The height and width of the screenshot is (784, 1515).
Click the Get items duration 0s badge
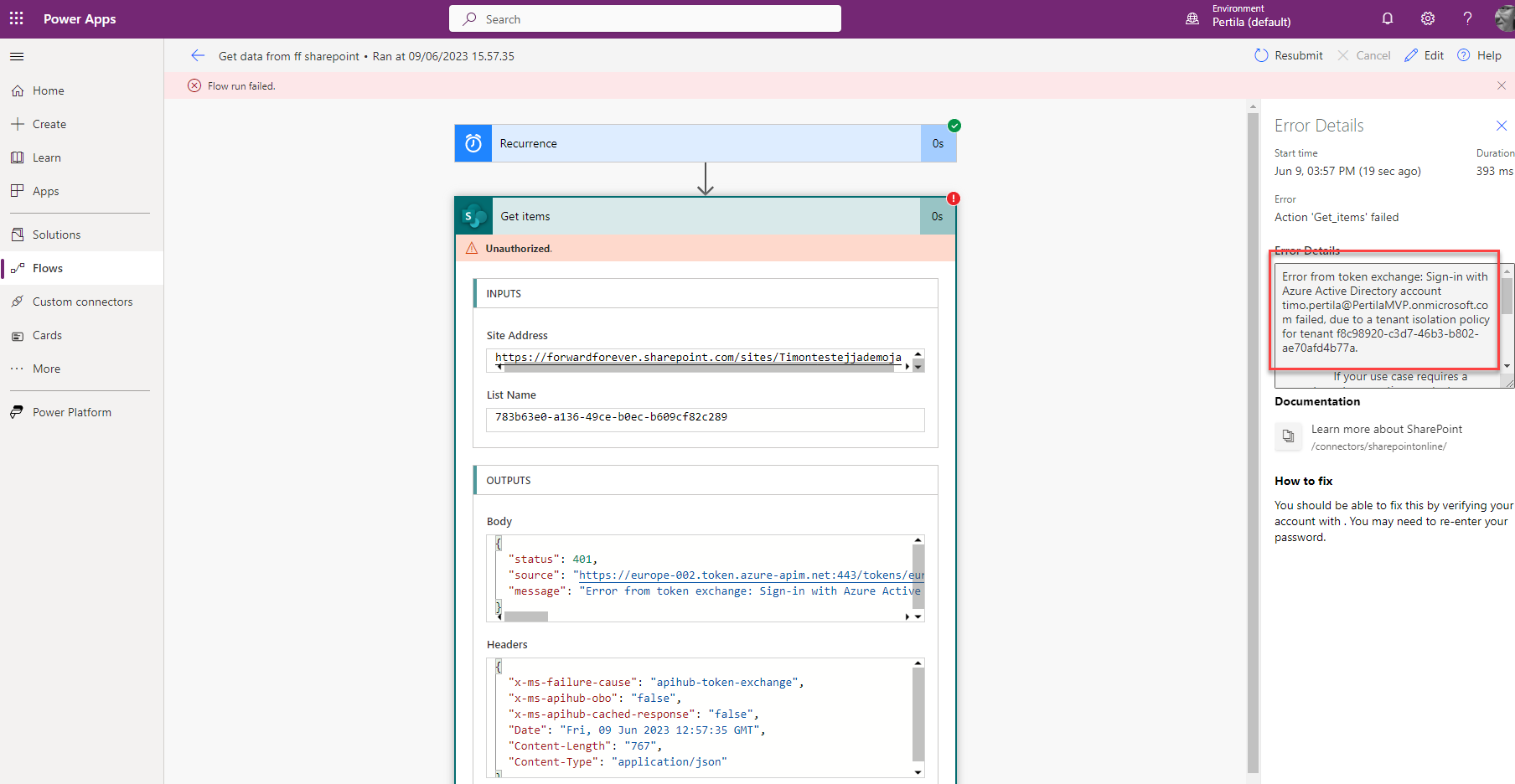(937, 216)
